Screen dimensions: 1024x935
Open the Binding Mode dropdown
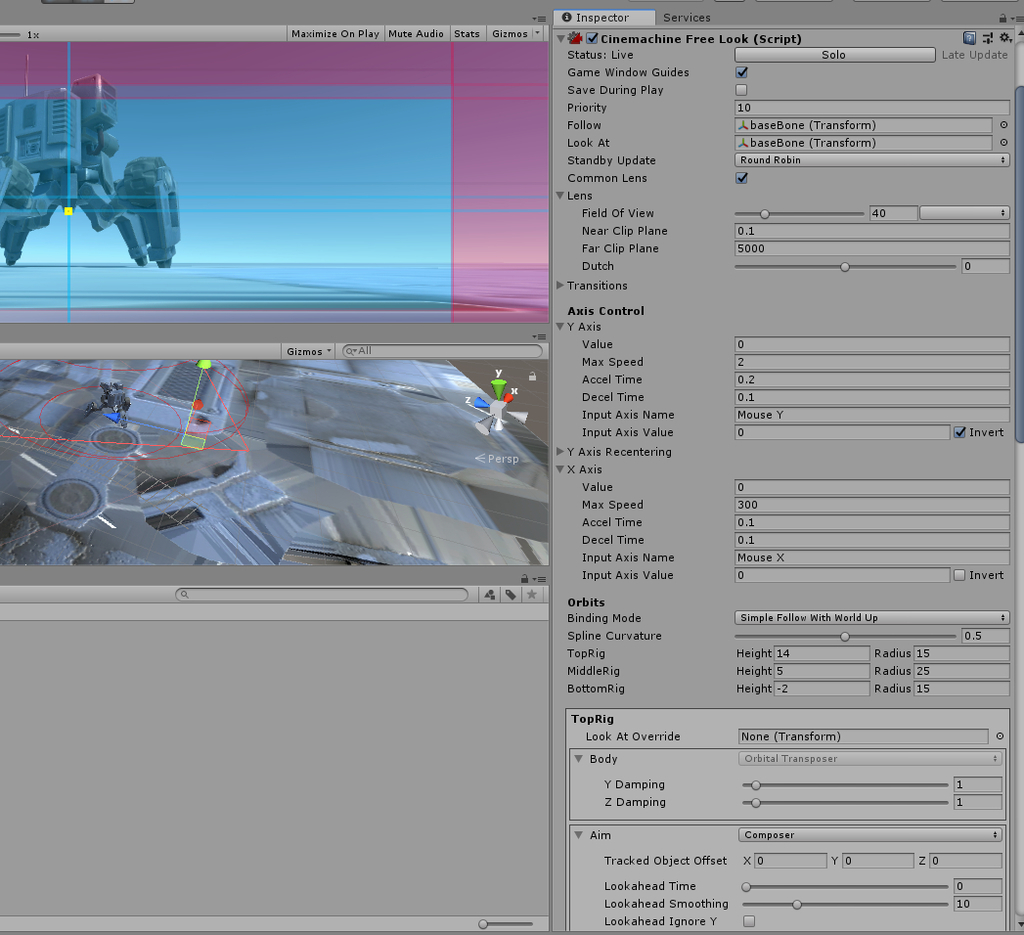pyautogui.click(x=872, y=618)
